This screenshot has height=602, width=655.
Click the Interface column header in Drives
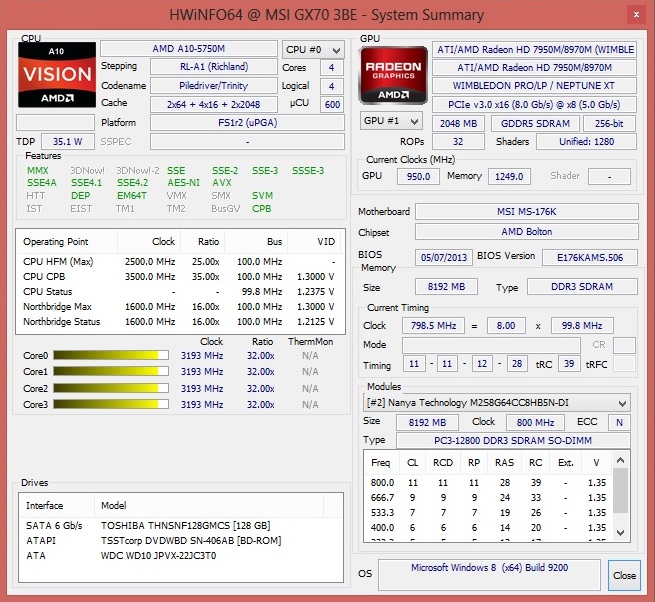[56, 505]
